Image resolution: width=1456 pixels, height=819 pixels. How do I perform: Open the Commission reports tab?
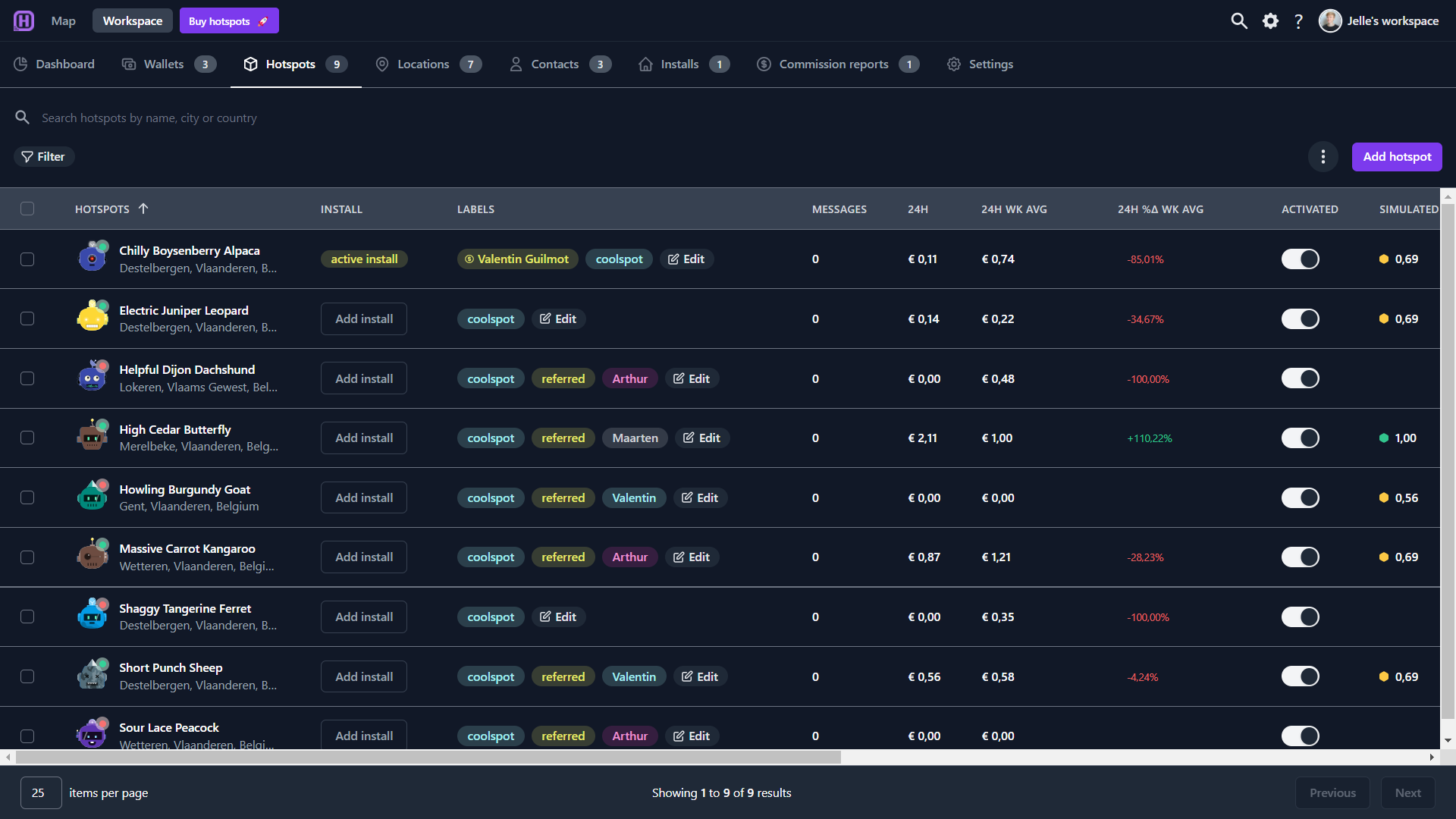click(x=838, y=64)
